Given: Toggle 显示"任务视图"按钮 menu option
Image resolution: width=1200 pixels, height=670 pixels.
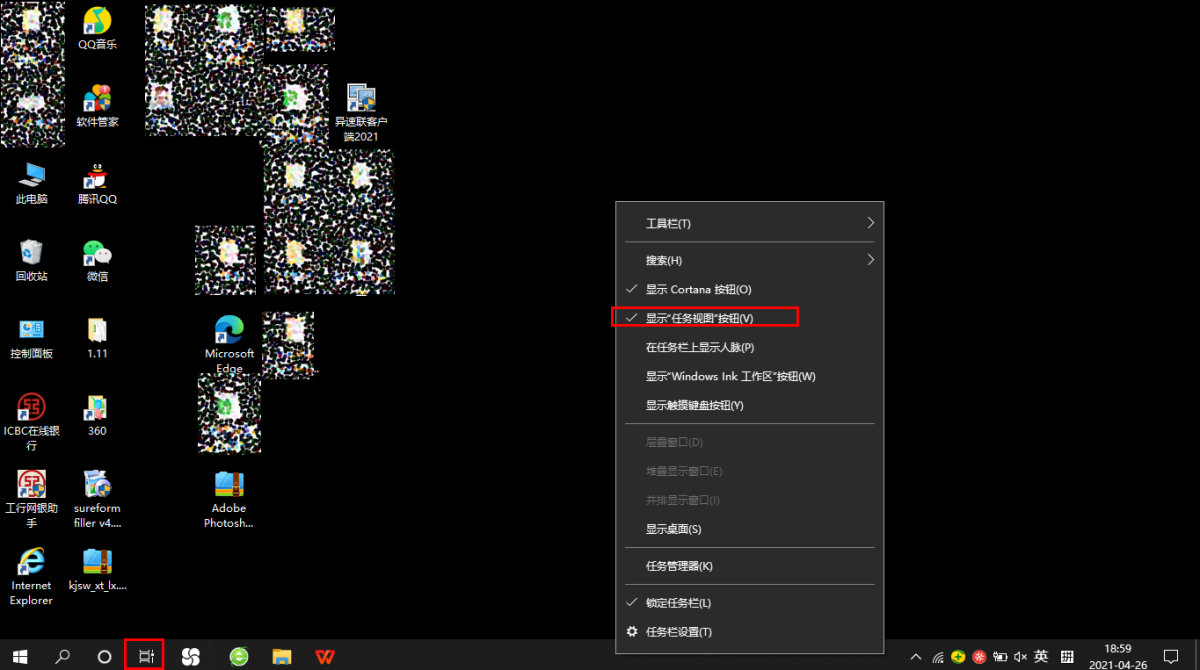Looking at the screenshot, I should (699, 318).
